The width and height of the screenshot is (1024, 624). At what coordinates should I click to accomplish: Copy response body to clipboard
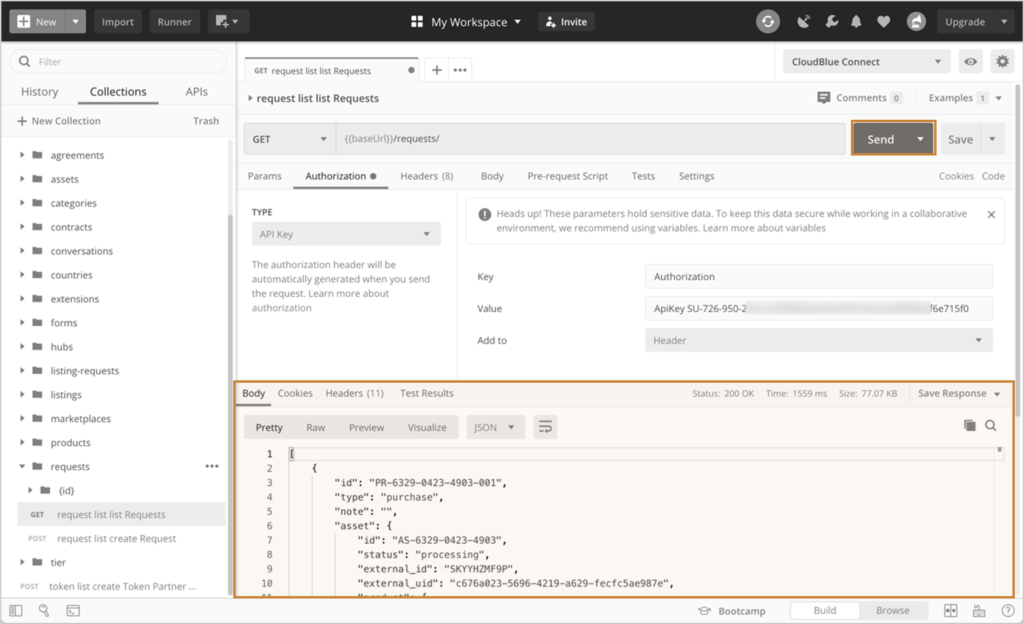click(x=970, y=426)
